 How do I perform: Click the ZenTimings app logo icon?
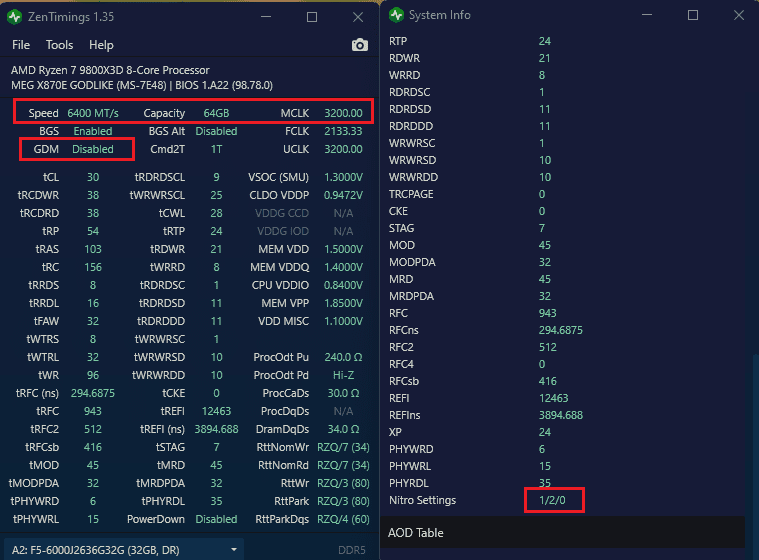click(15, 17)
